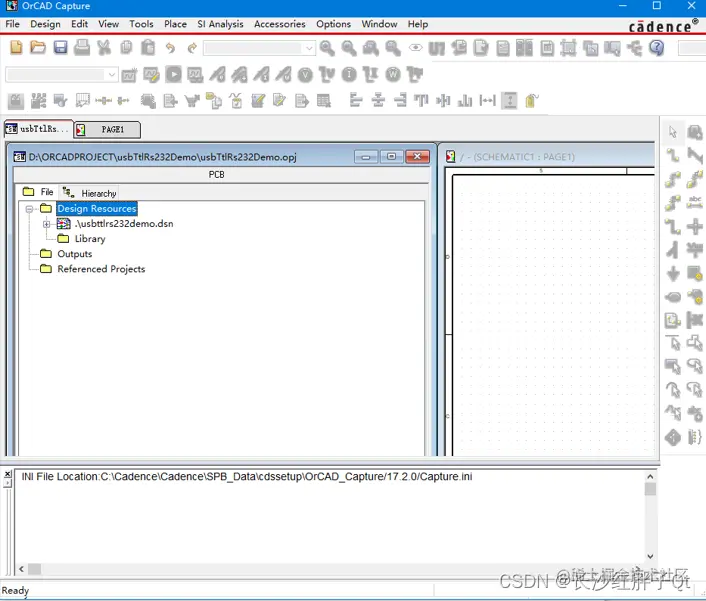Select Place Wire tool in right palette
706x601 pixels.
coord(673,156)
